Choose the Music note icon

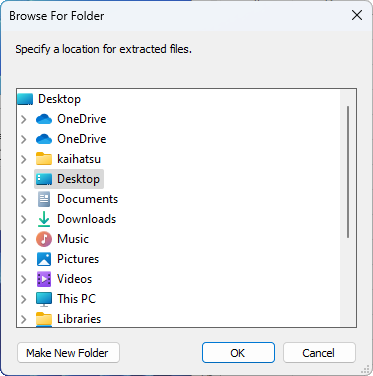(x=44, y=239)
